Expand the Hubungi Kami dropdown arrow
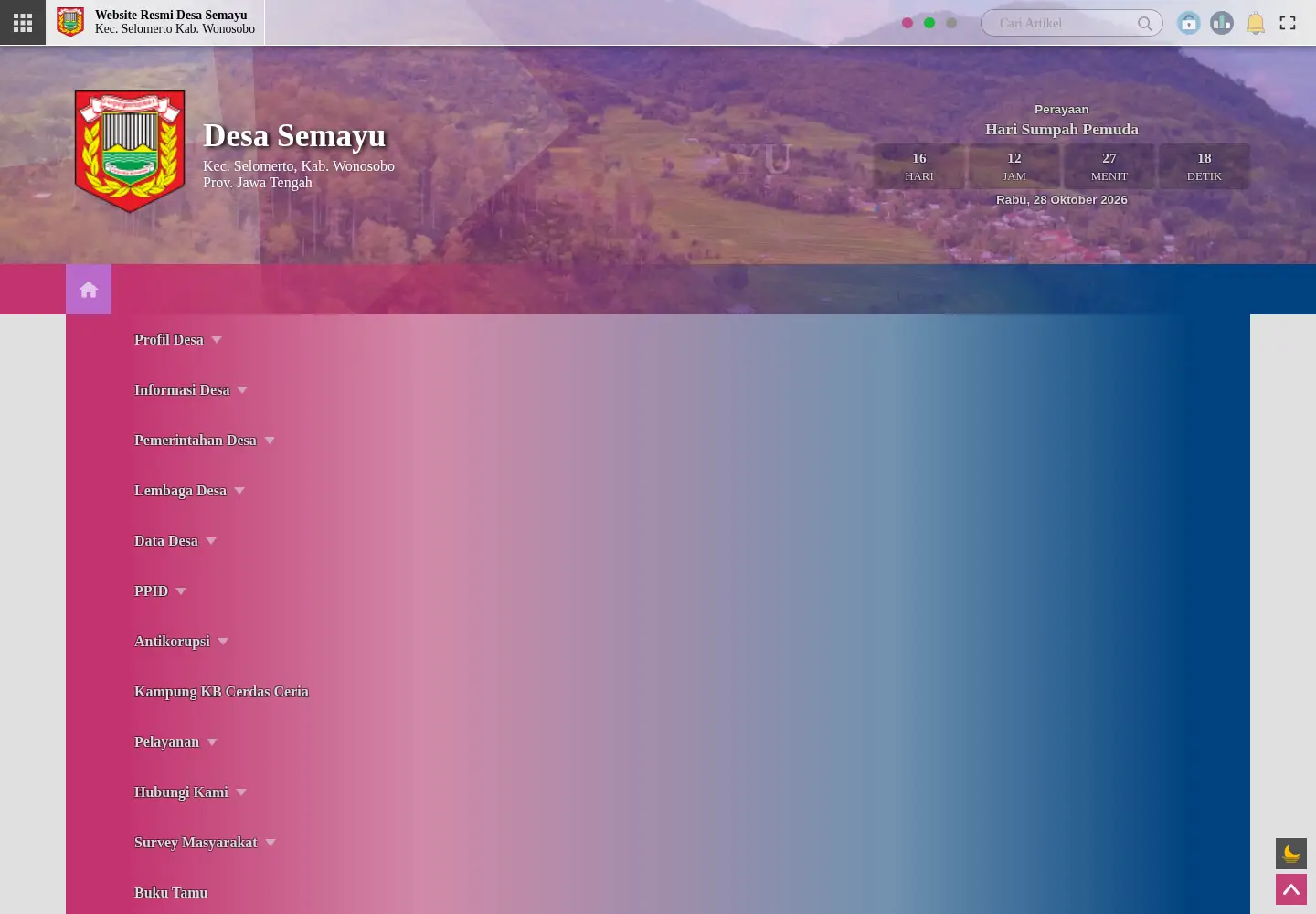The image size is (1316, 914). 241,792
